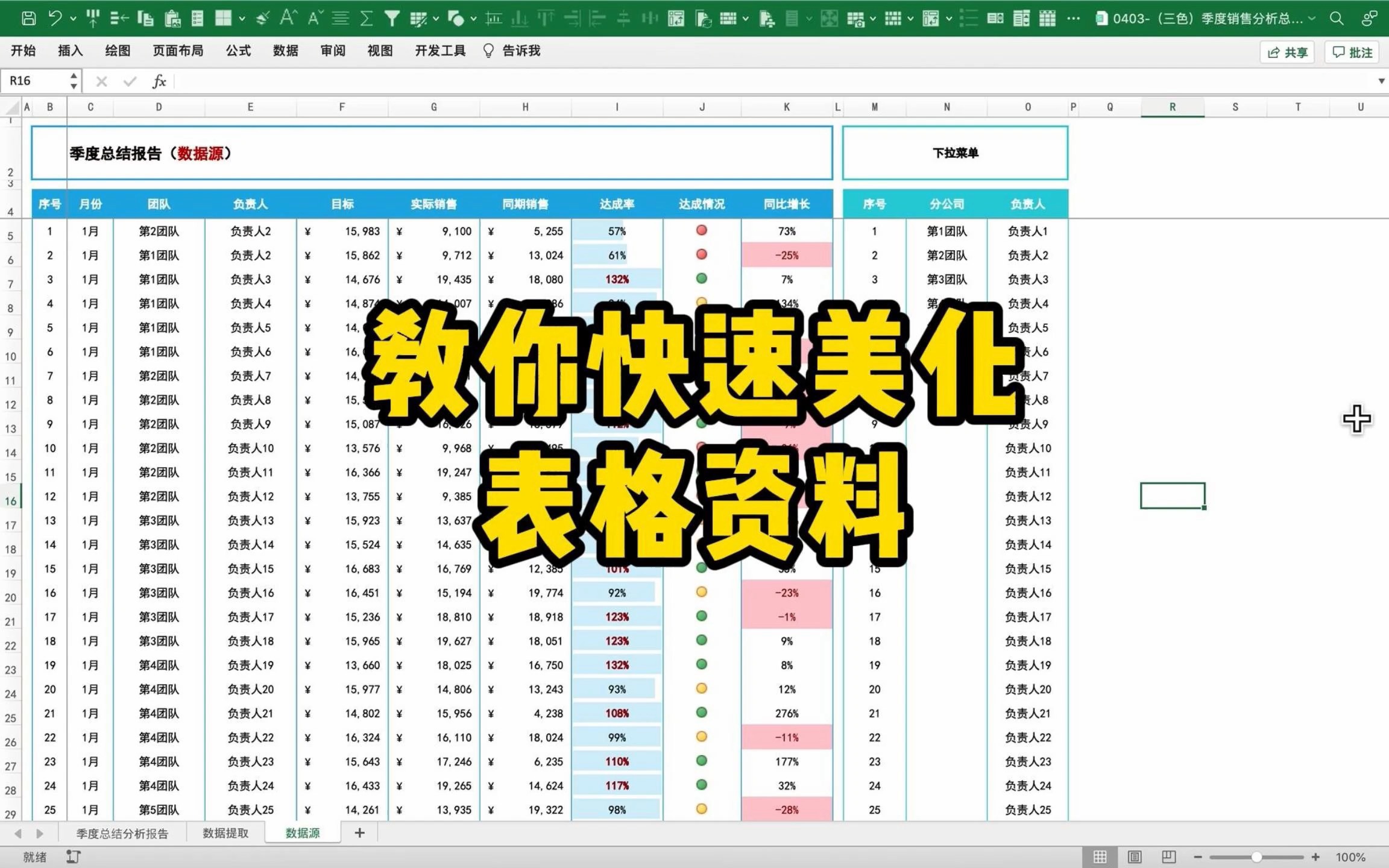The height and width of the screenshot is (868, 1389).
Task: Select the Save icon
Action: click(x=28, y=19)
